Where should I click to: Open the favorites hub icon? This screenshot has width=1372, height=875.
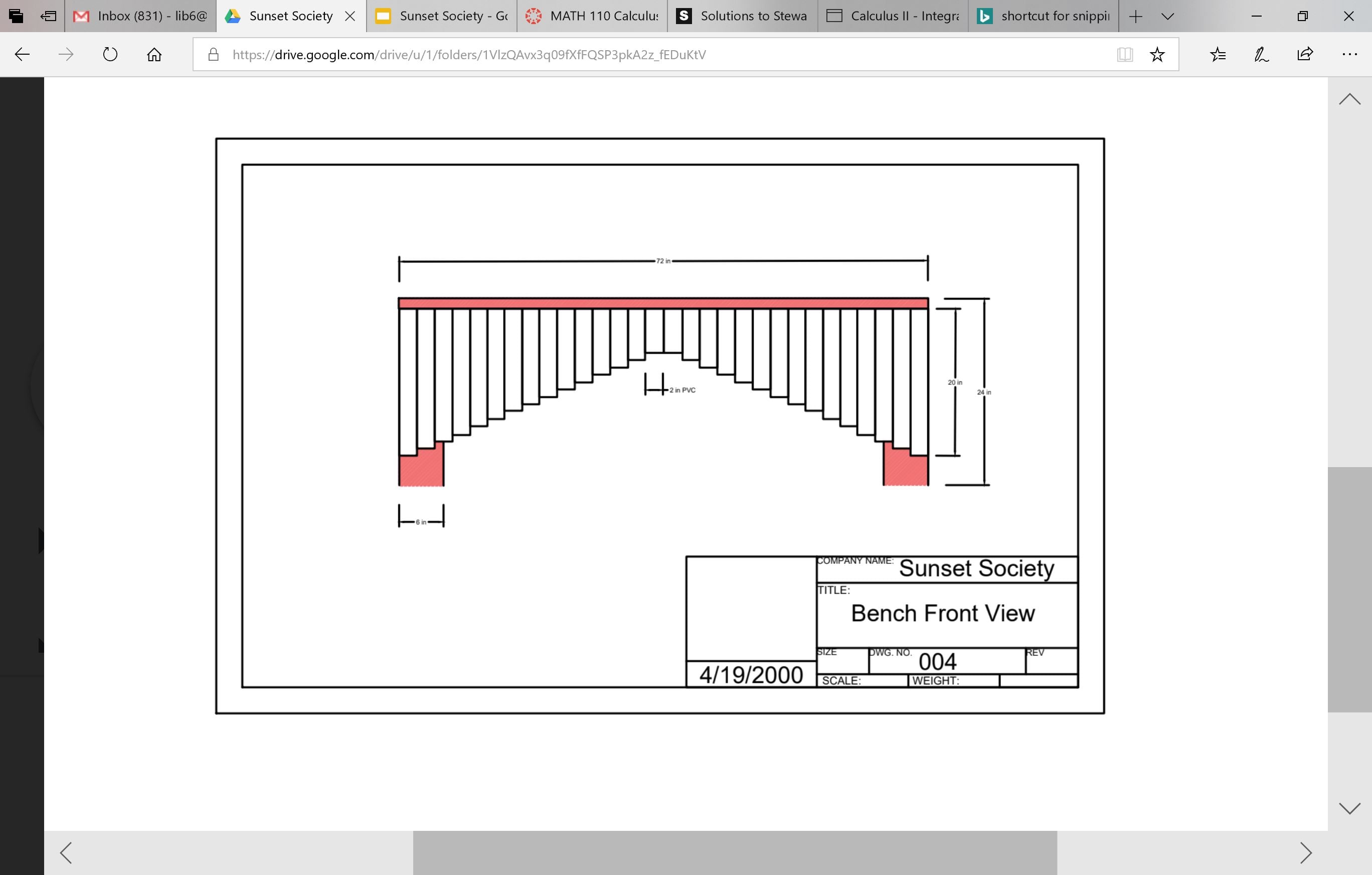[x=1218, y=55]
